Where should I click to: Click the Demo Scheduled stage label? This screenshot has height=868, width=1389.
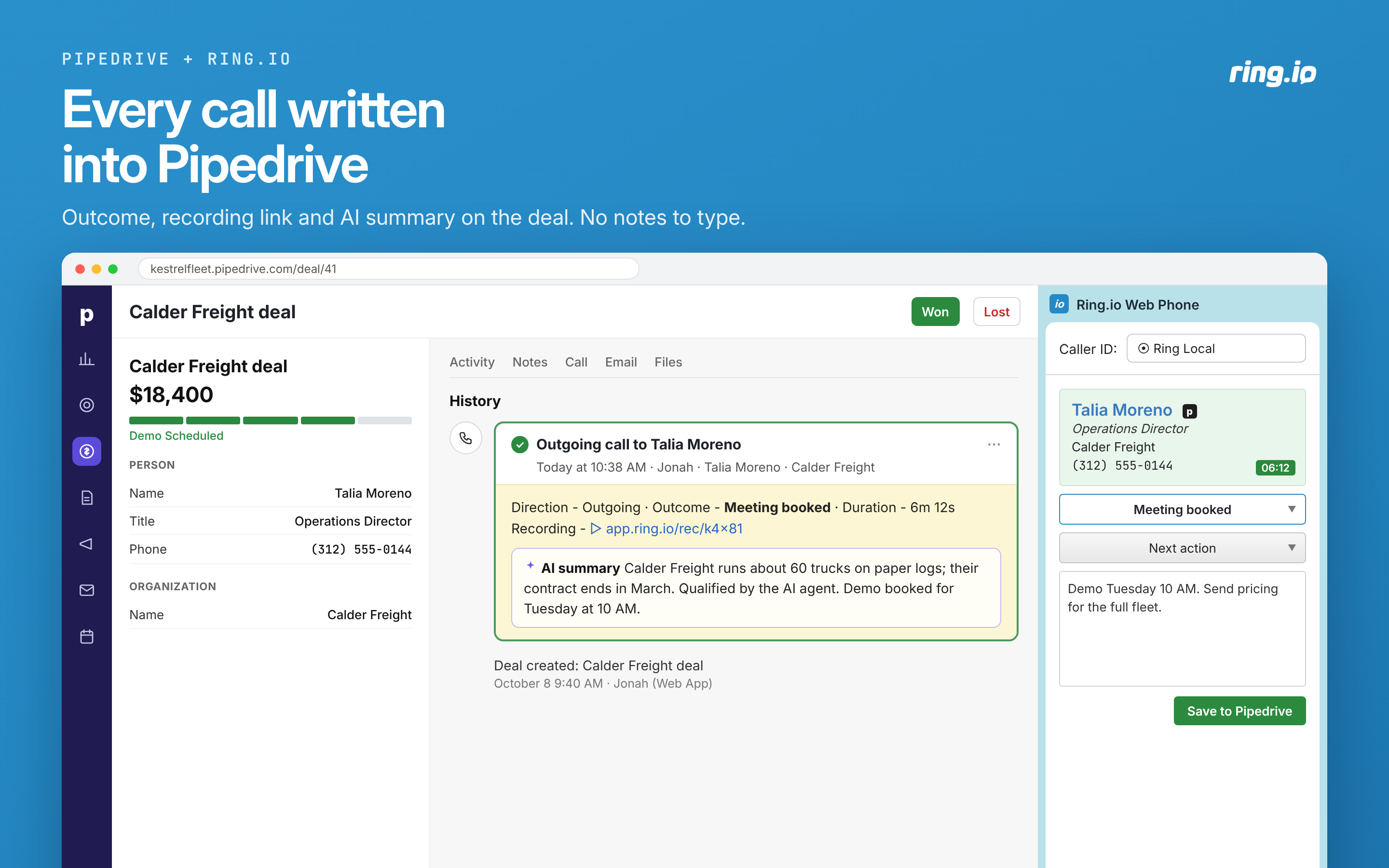(176, 436)
